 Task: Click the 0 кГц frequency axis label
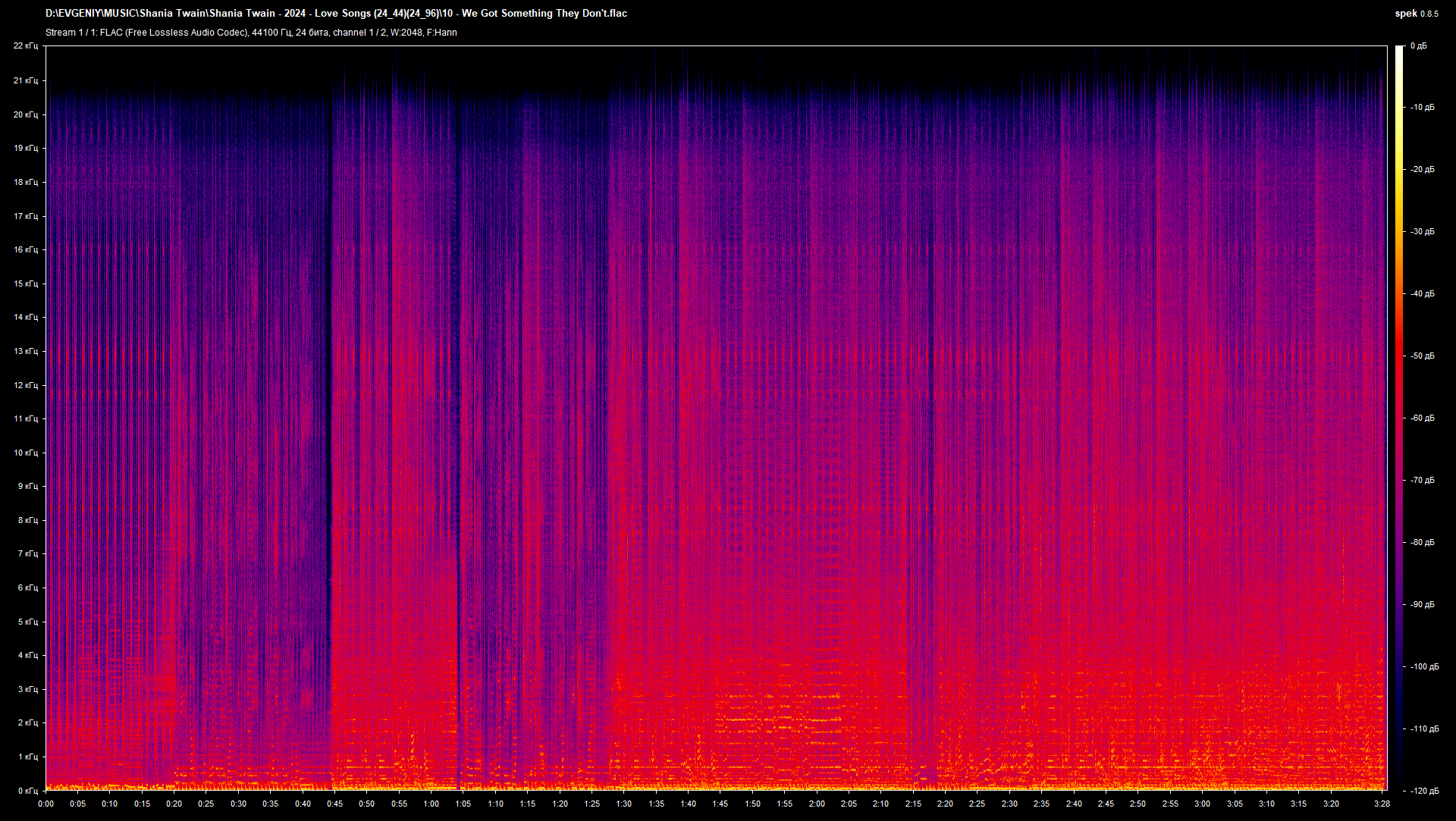[27, 791]
